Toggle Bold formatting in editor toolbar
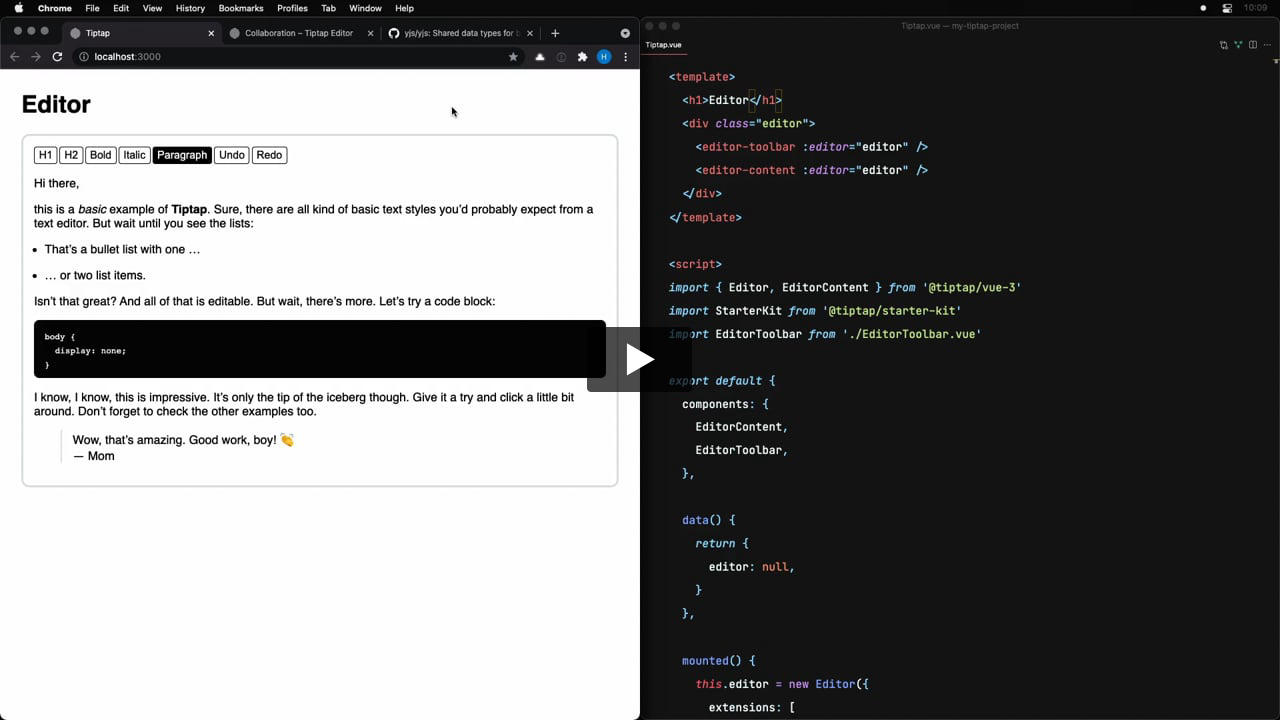 coord(101,155)
